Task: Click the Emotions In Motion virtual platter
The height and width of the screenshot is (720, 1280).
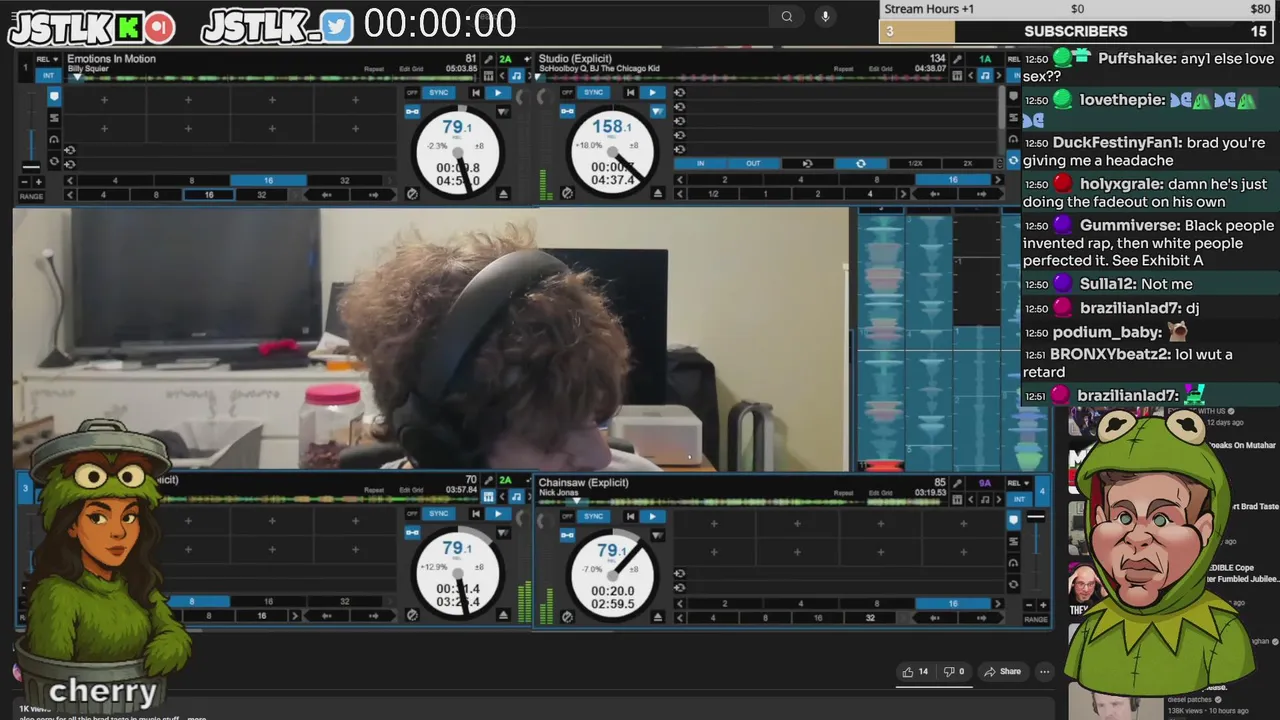Action: tap(458, 153)
